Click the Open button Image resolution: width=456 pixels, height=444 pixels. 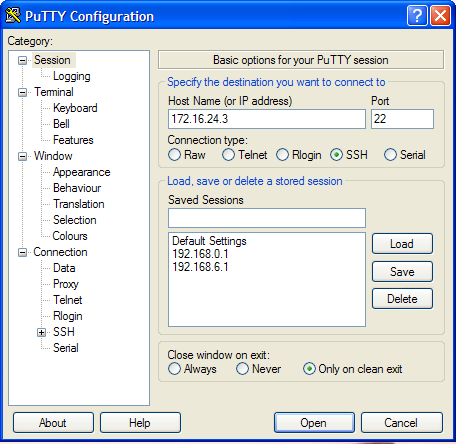pyautogui.click(x=314, y=423)
